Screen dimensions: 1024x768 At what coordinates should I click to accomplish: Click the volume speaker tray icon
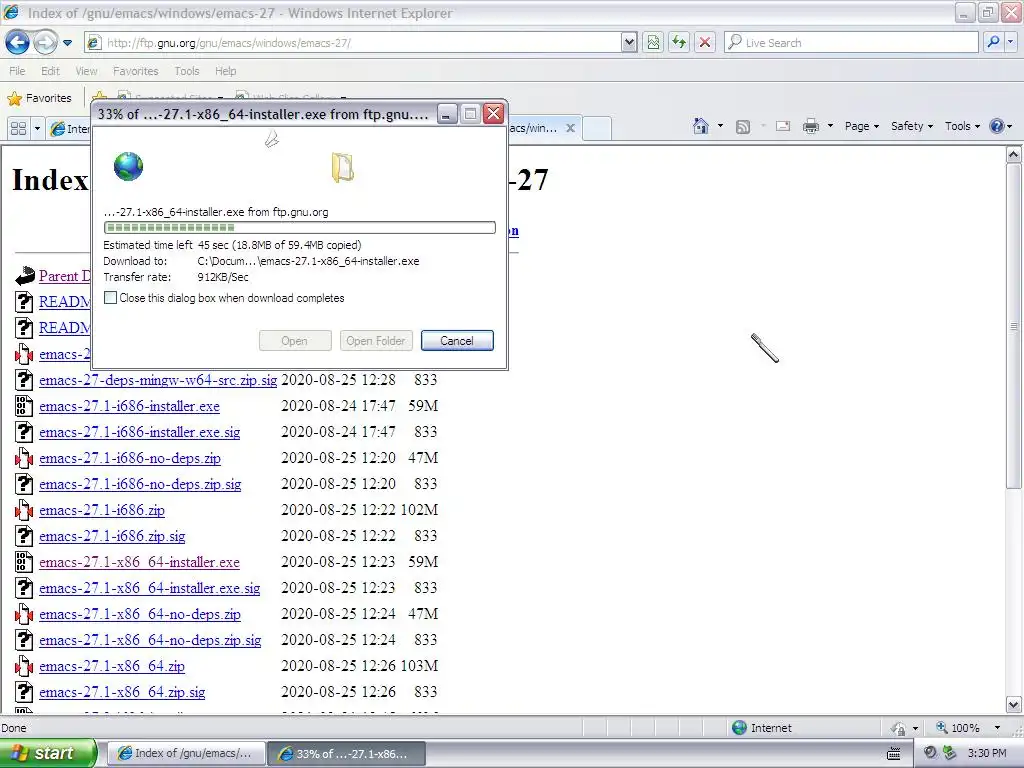(x=930, y=753)
